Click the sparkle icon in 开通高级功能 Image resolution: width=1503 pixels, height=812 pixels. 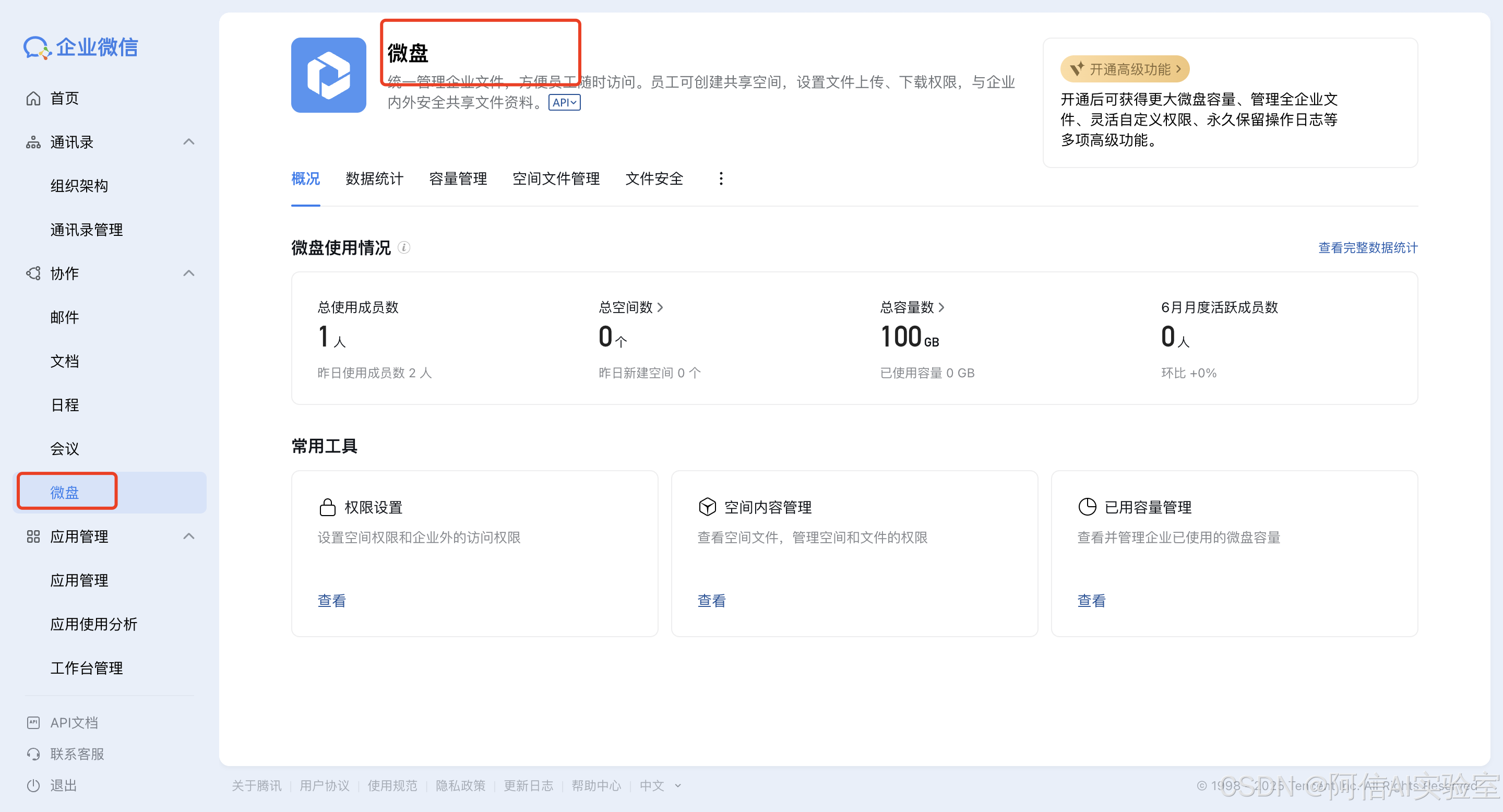[x=1077, y=69]
